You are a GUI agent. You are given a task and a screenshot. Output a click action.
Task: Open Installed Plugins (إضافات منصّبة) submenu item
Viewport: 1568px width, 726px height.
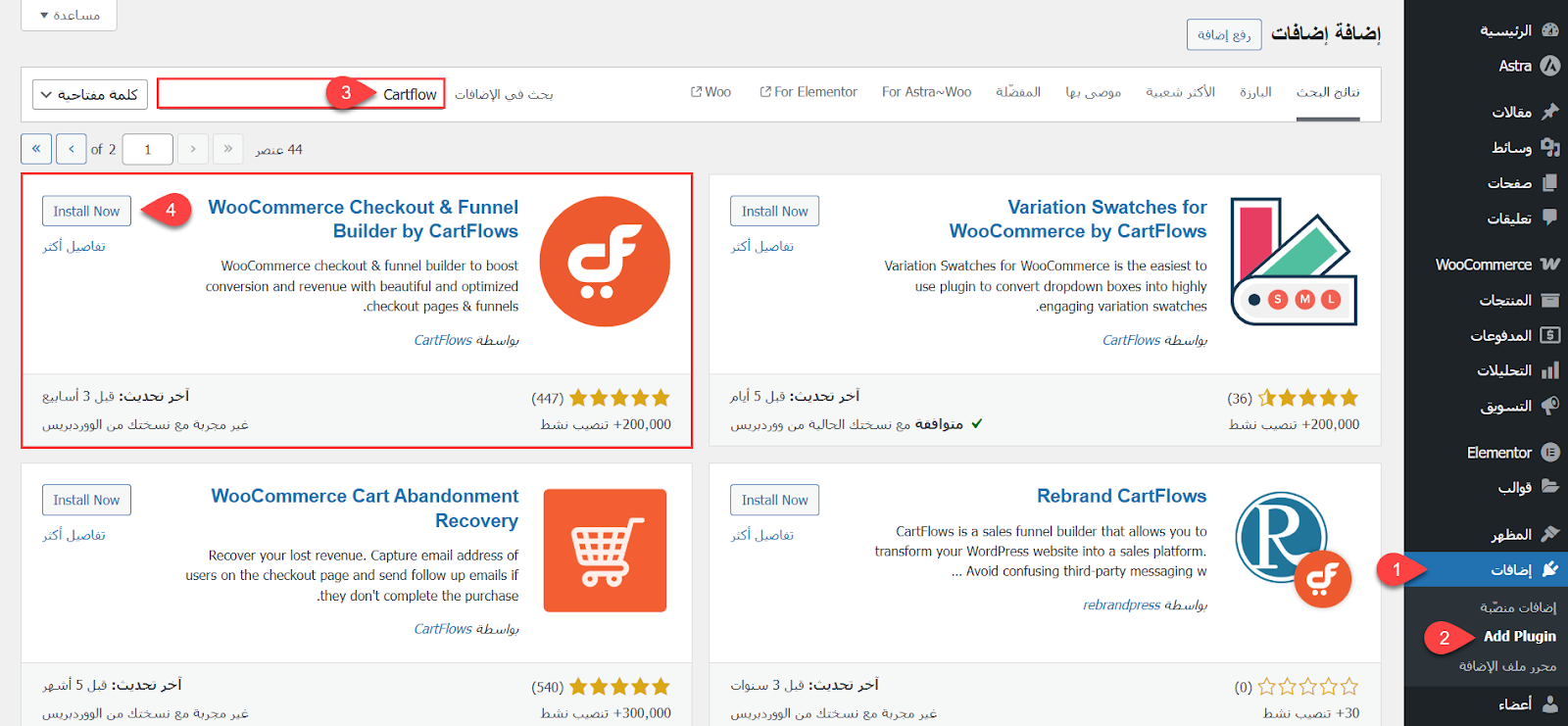1517,607
